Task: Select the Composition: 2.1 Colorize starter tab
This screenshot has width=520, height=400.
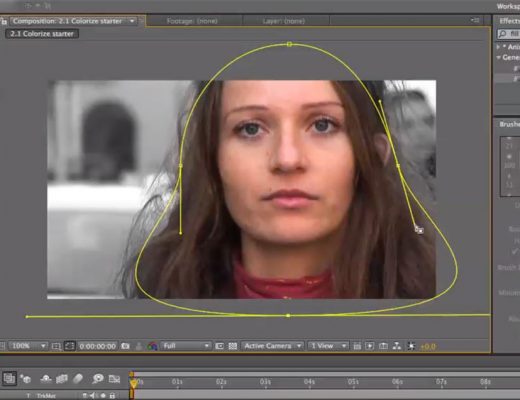Action: [68, 21]
